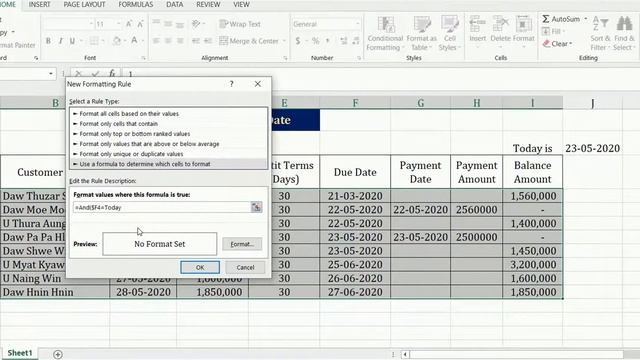Select 'Use a formula to determine which cells to format'

pos(169,164)
